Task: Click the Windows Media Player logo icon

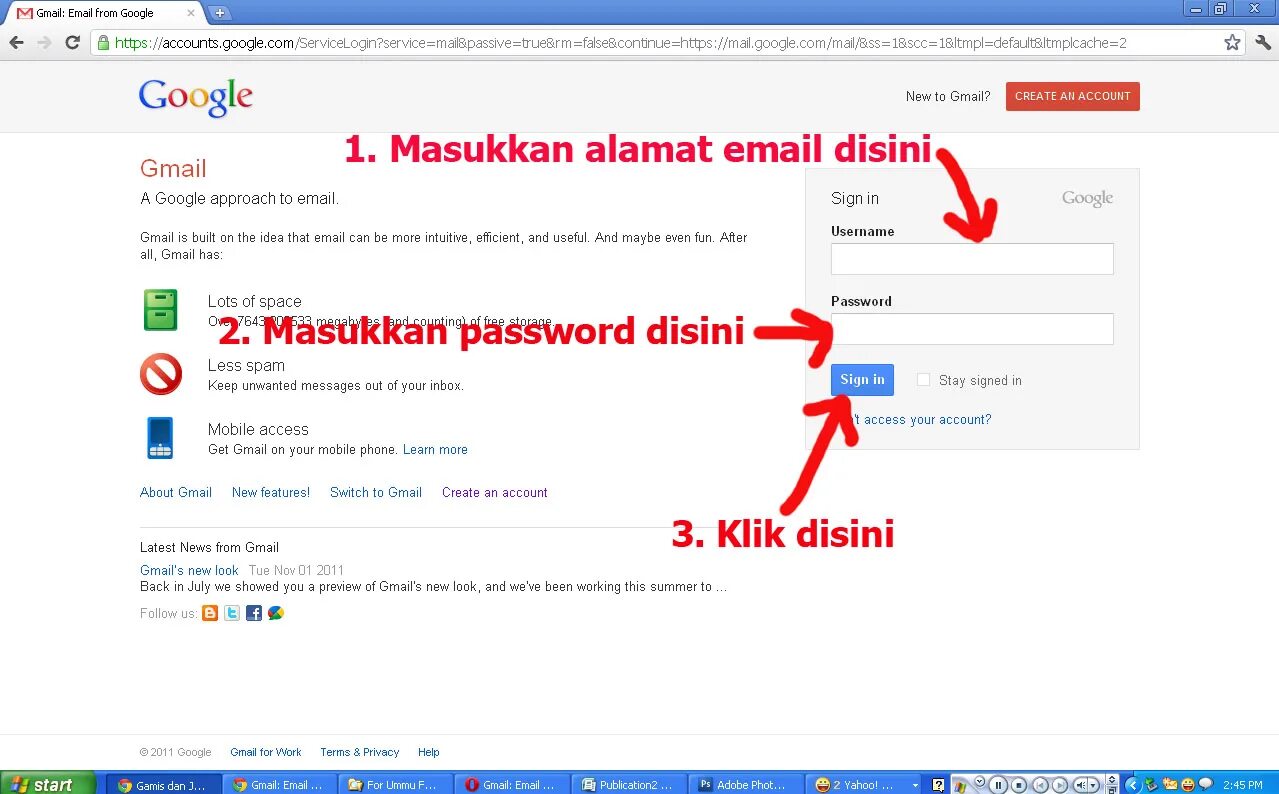Action: (x=960, y=787)
